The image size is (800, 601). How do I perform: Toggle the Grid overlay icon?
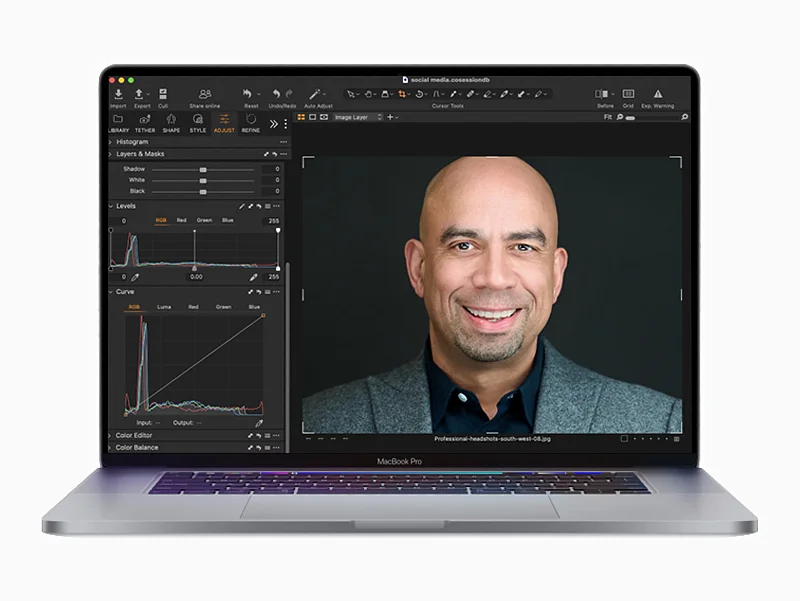[x=628, y=94]
